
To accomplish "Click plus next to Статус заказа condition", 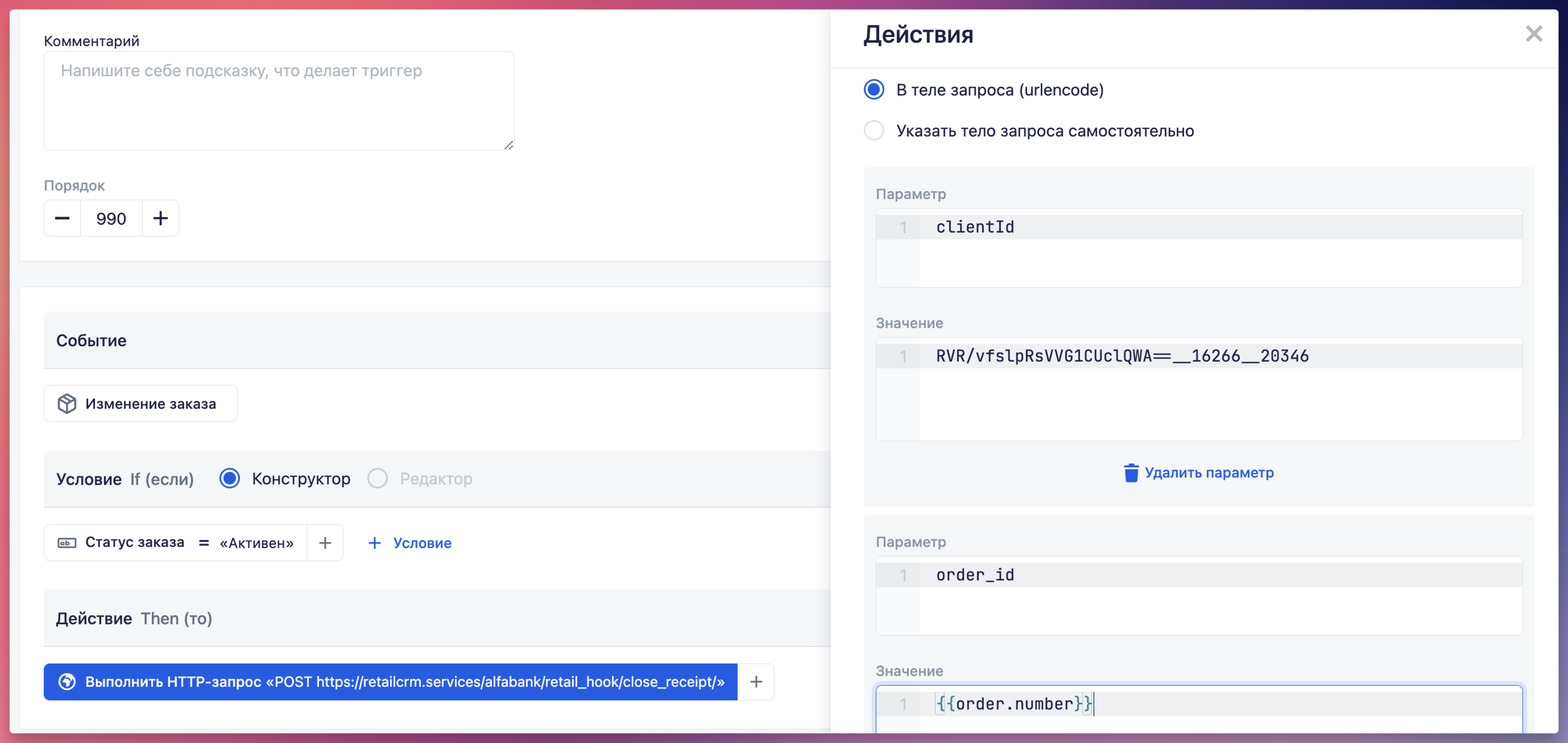I will [x=325, y=543].
